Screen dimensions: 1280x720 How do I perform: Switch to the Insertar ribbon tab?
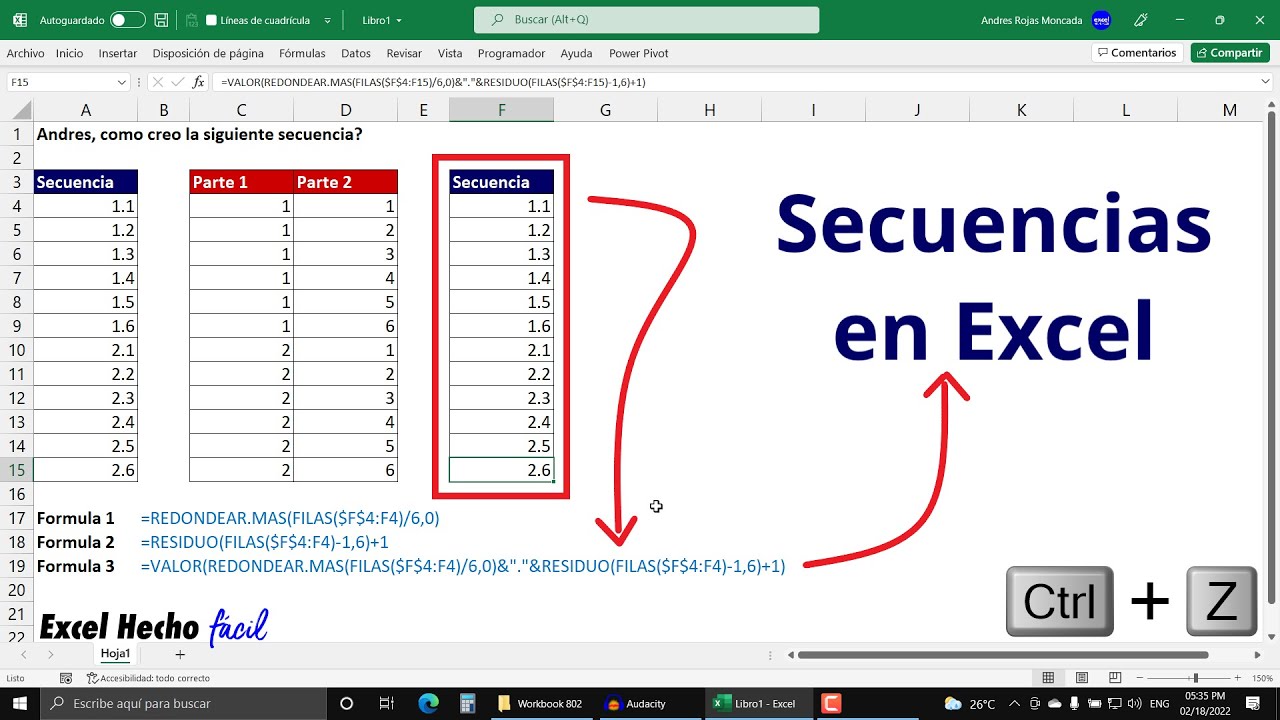[118, 53]
